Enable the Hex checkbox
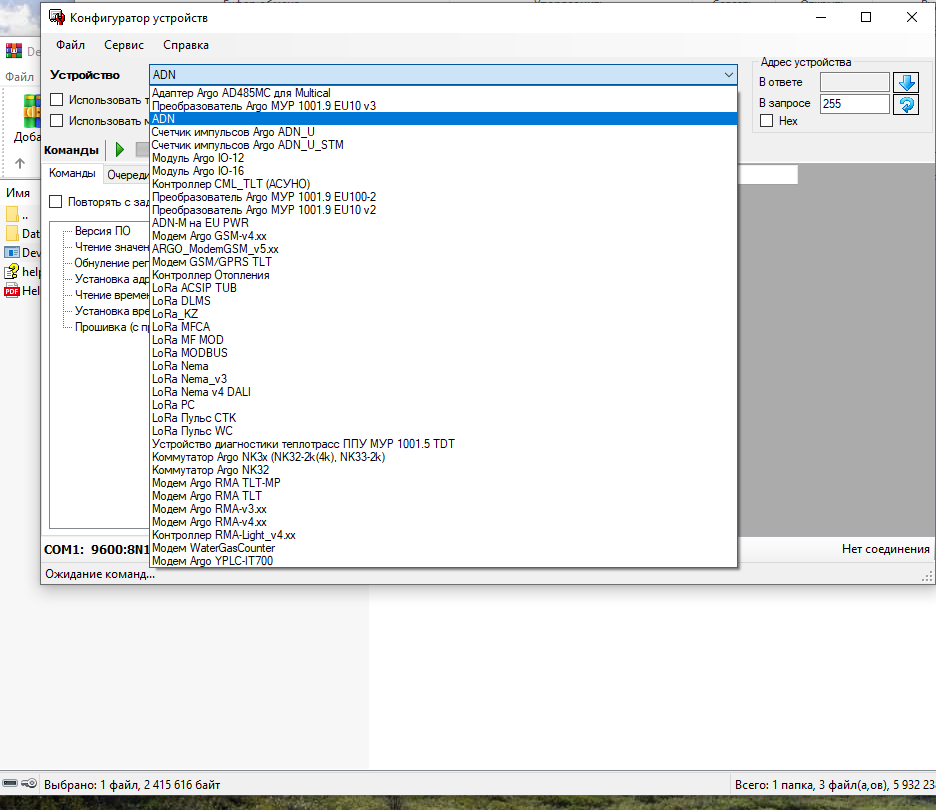The width and height of the screenshot is (936, 810). [x=767, y=121]
